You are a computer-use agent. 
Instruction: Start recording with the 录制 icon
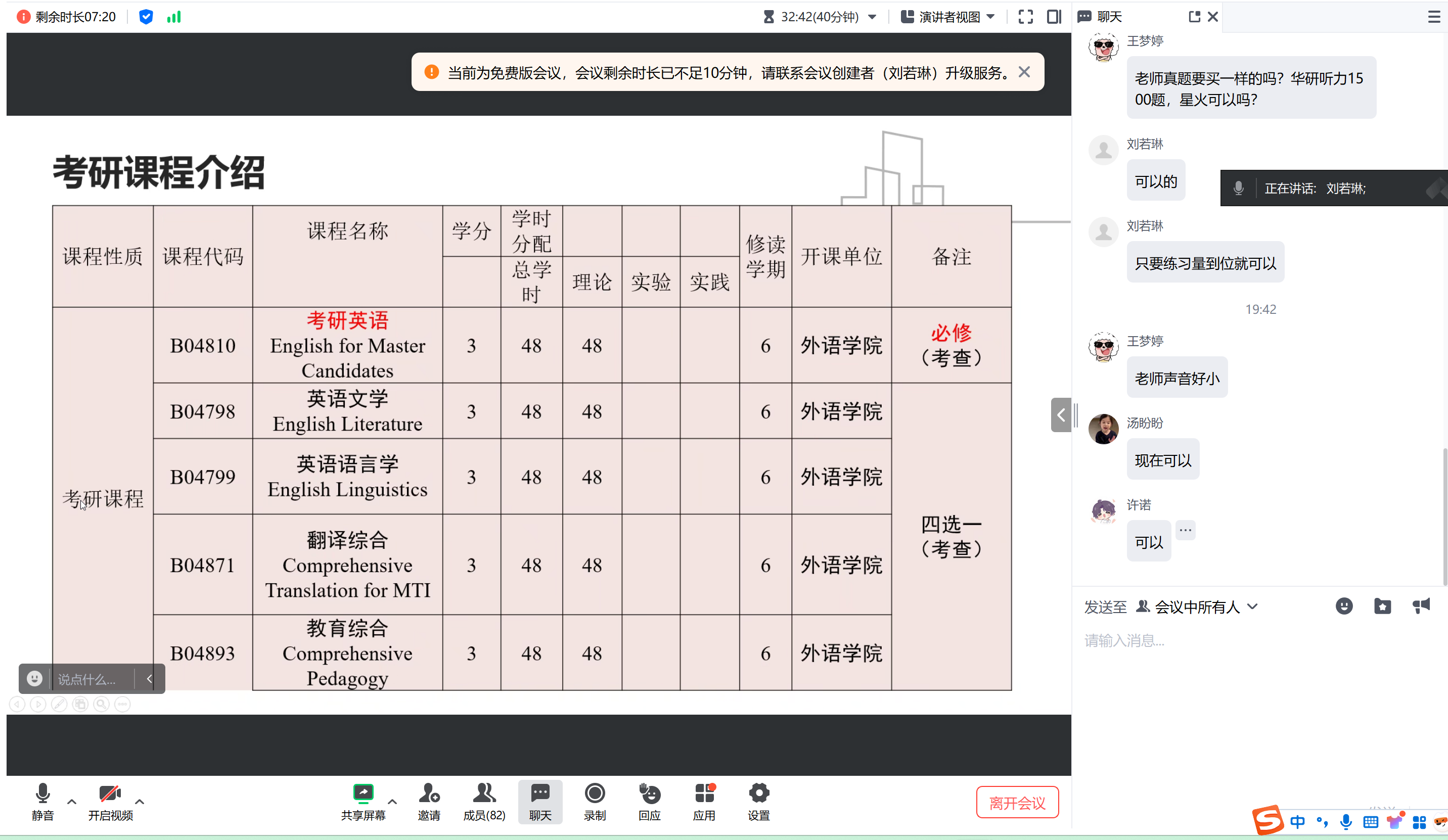tap(594, 795)
